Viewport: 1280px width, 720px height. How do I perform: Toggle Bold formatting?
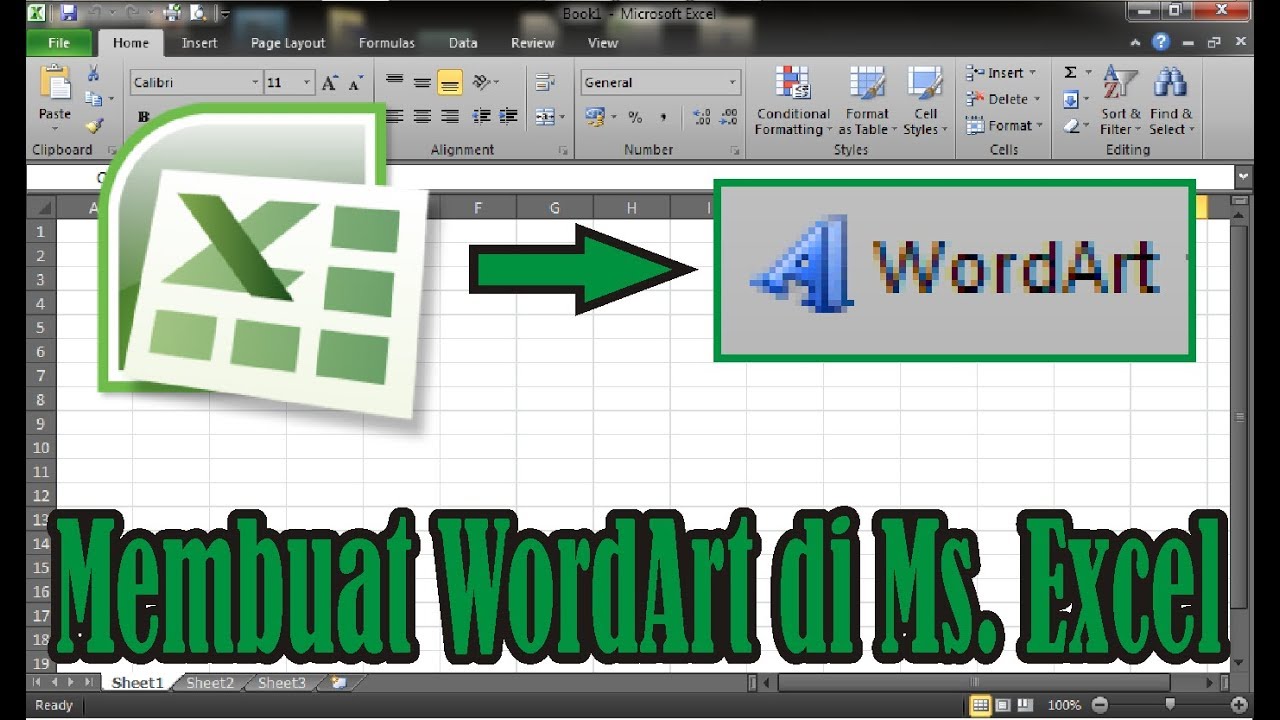coord(143,117)
